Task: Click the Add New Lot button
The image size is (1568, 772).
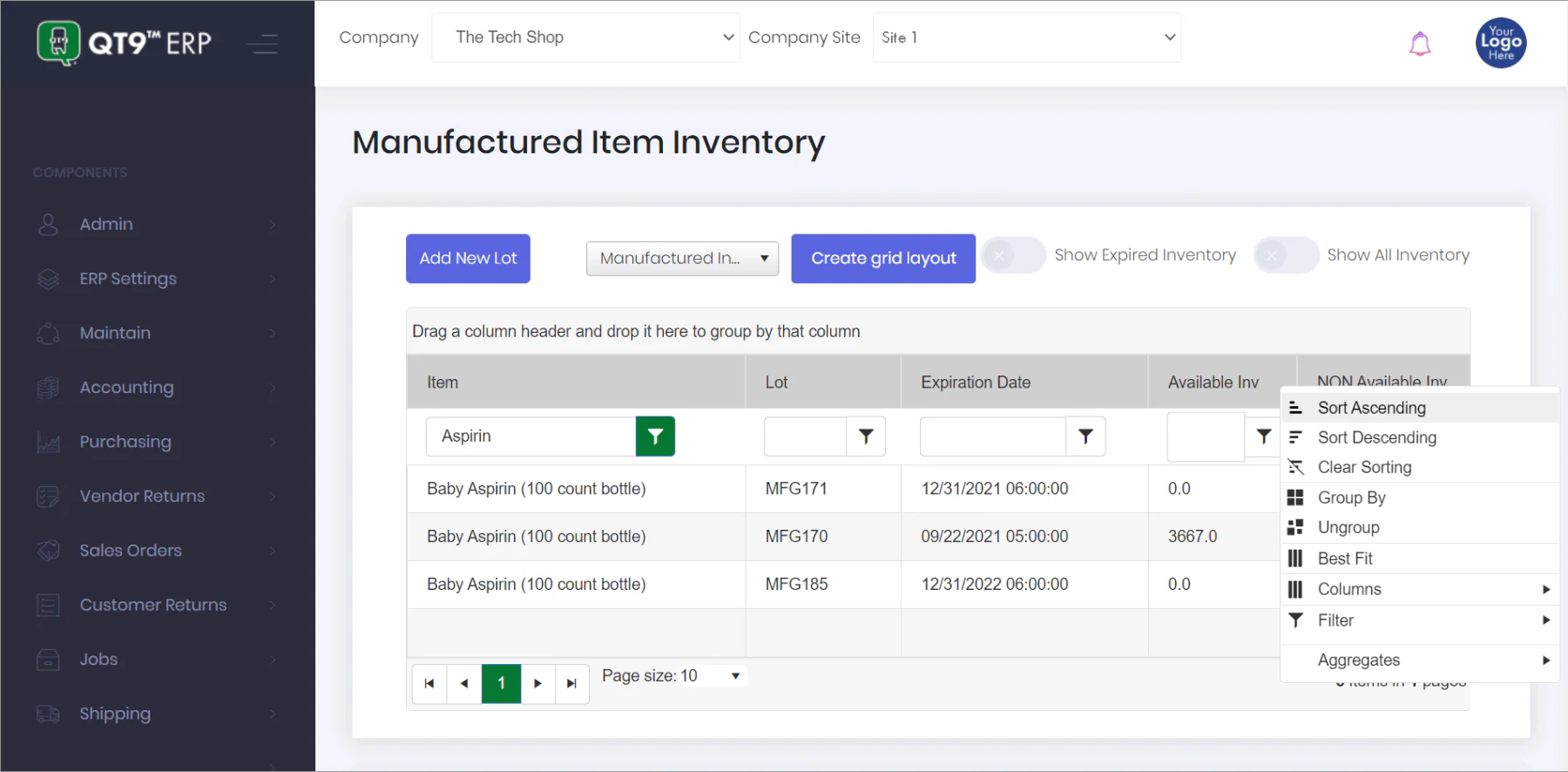Action: [468, 259]
